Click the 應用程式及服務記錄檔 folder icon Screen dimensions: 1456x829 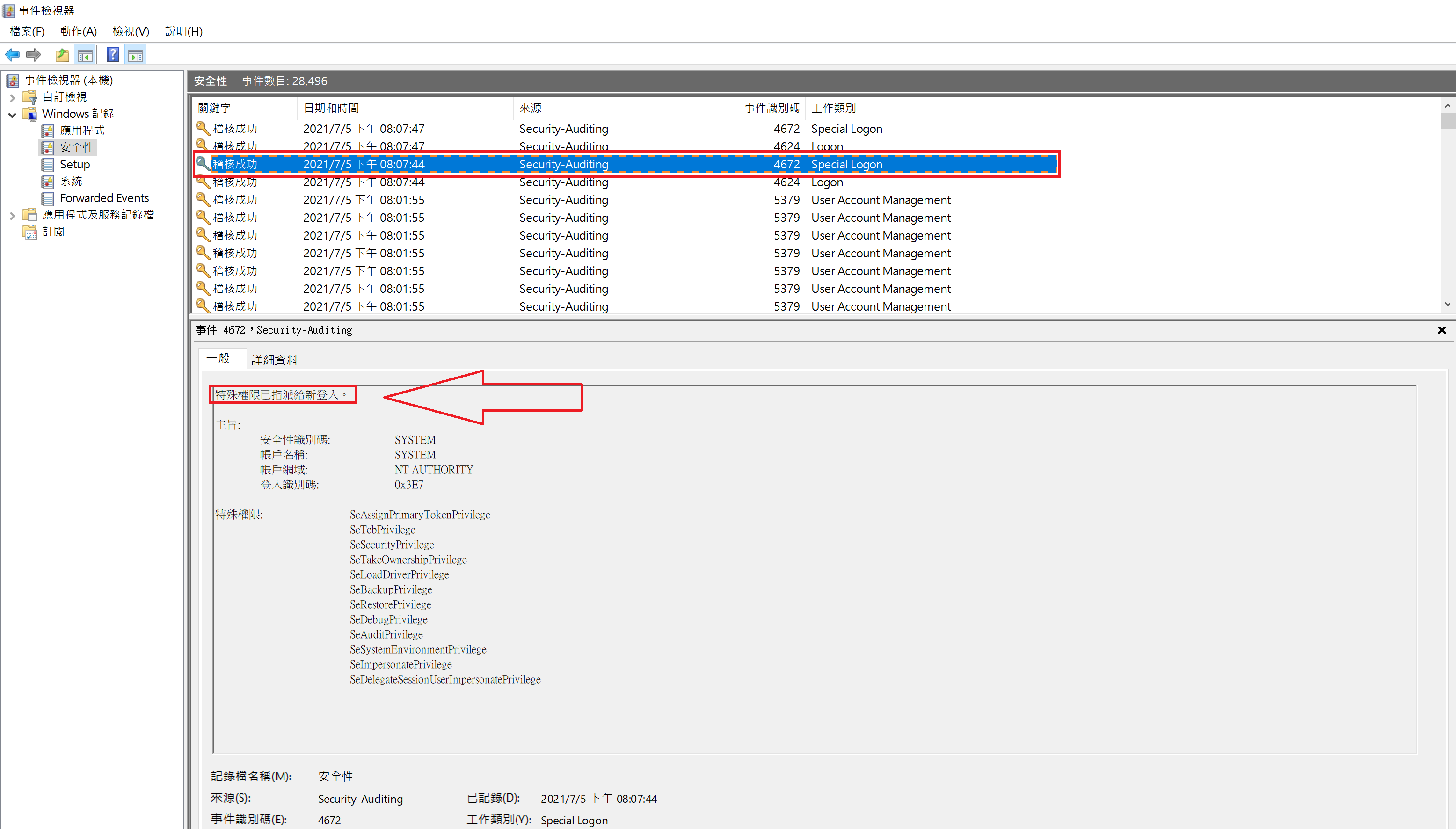pos(29,215)
